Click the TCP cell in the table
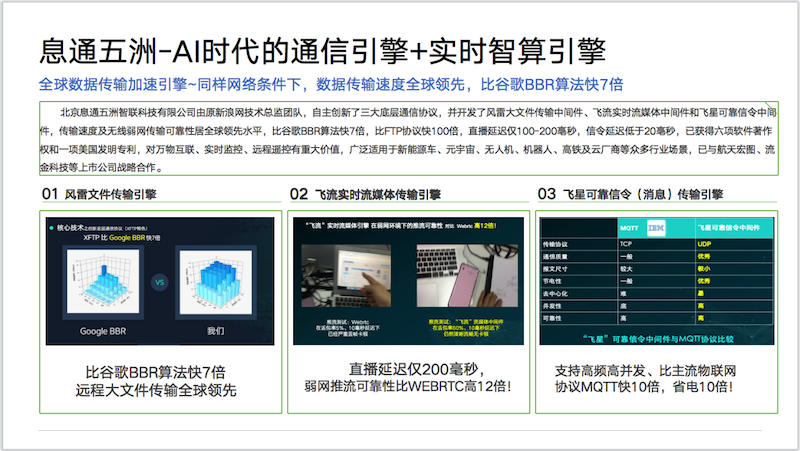The image size is (800, 451). [x=626, y=244]
